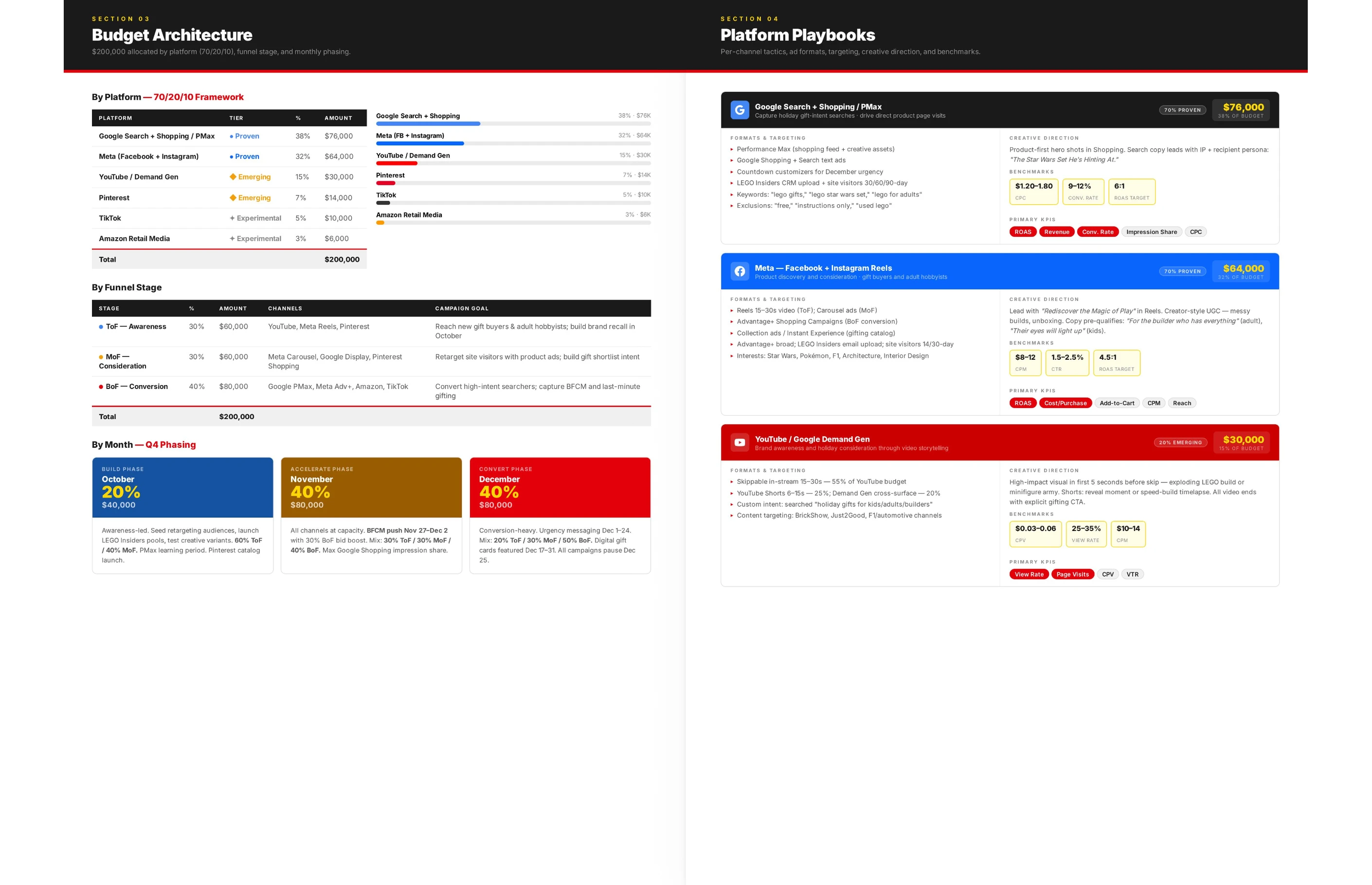
Task: Click the Facebook logo icon
Action: pyautogui.click(x=740, y=271)
